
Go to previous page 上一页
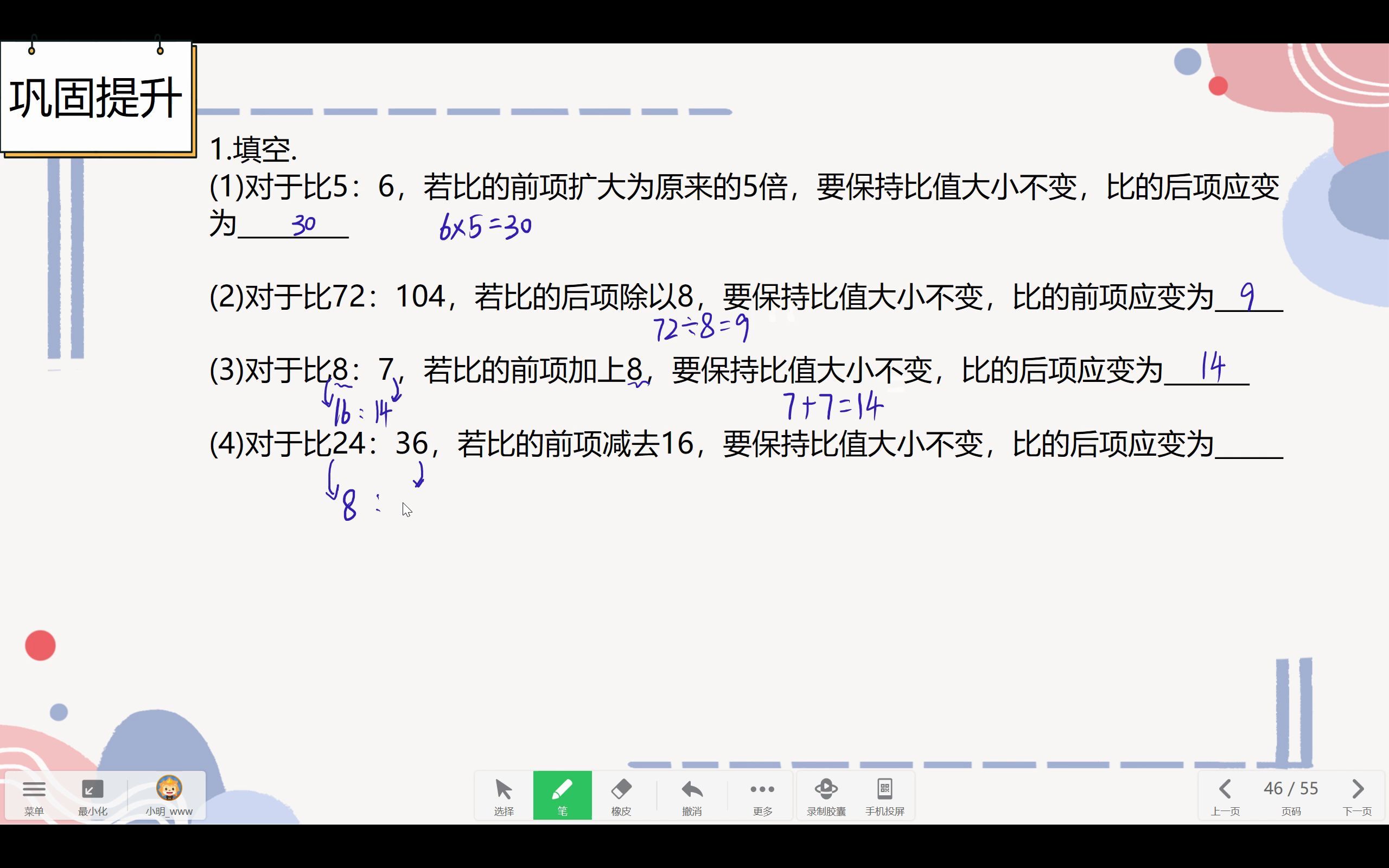click(x=1225, y=796)
